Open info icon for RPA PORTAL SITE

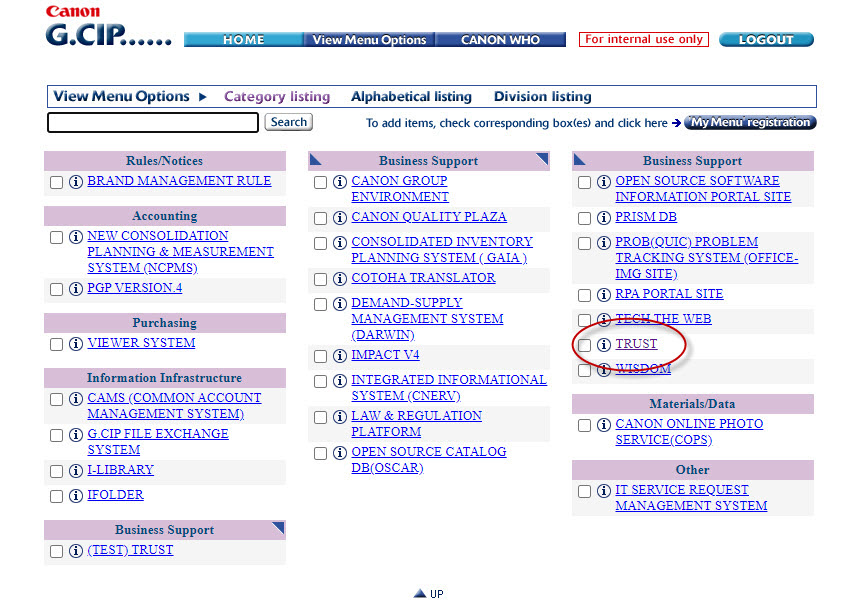coord(604,294)
